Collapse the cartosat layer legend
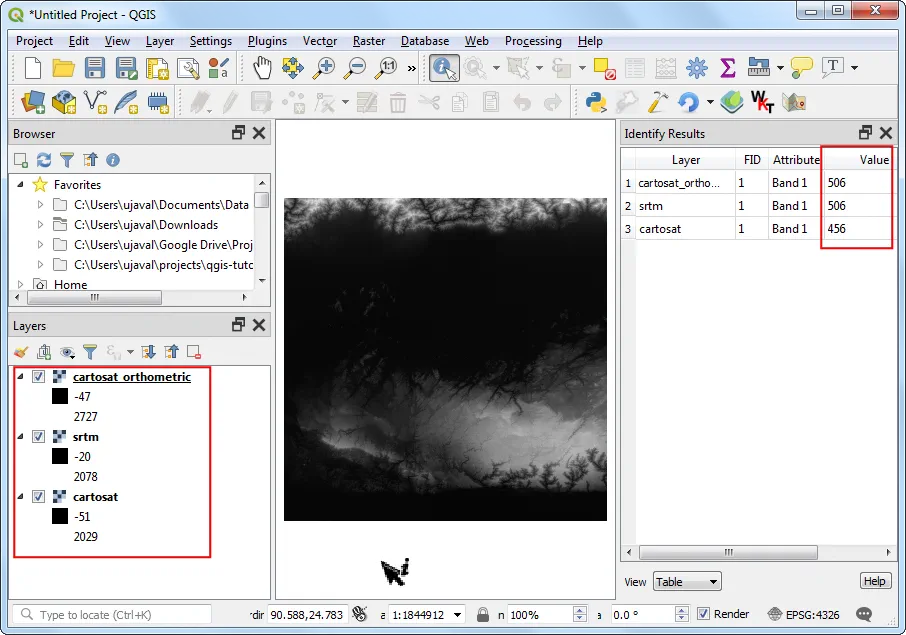 [20, 496]
